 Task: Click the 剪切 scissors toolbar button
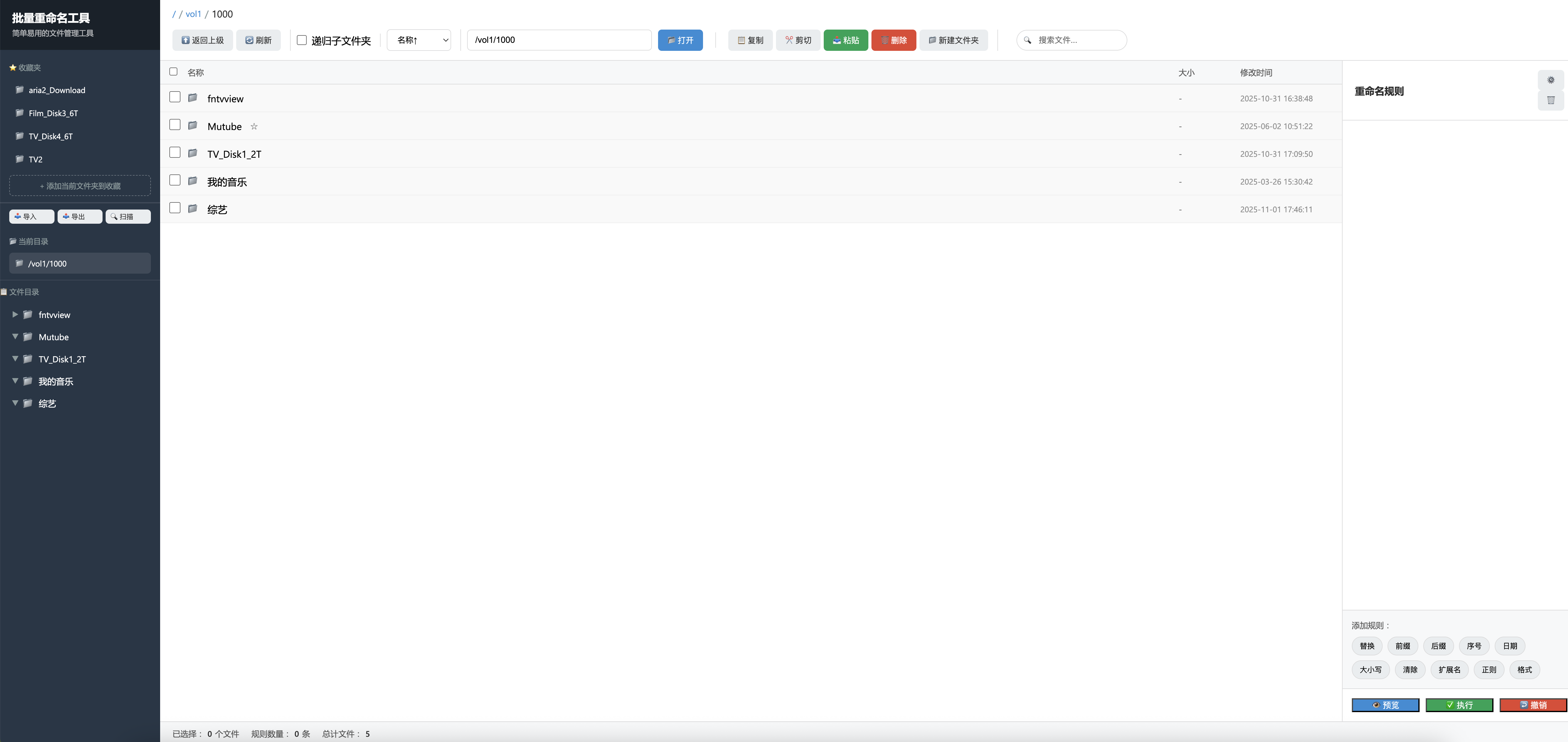tap(798, 40)
